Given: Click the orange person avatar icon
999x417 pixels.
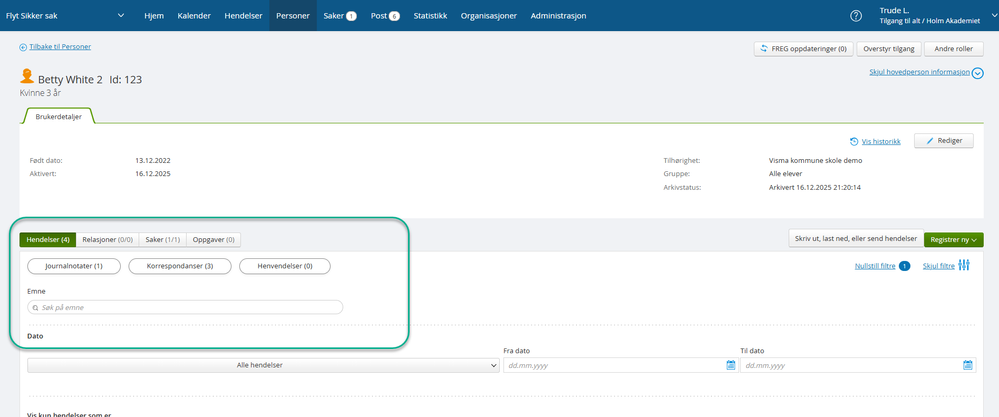Looking at the screenshot, I should click(x=27, y=77).
